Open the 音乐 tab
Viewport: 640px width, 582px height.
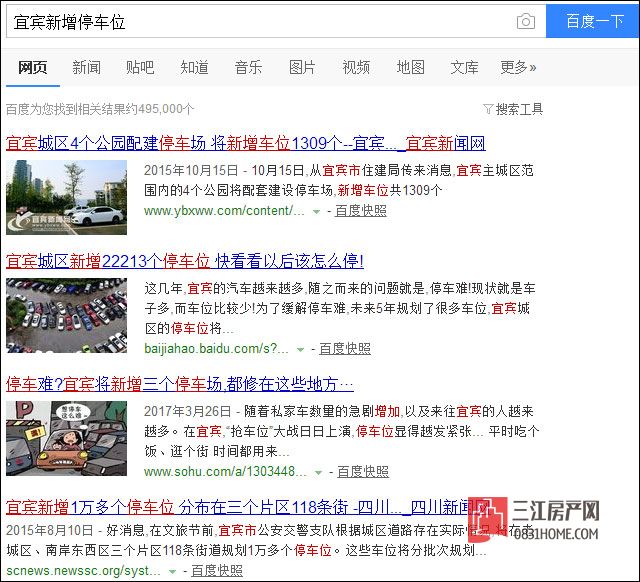point(248,67)
